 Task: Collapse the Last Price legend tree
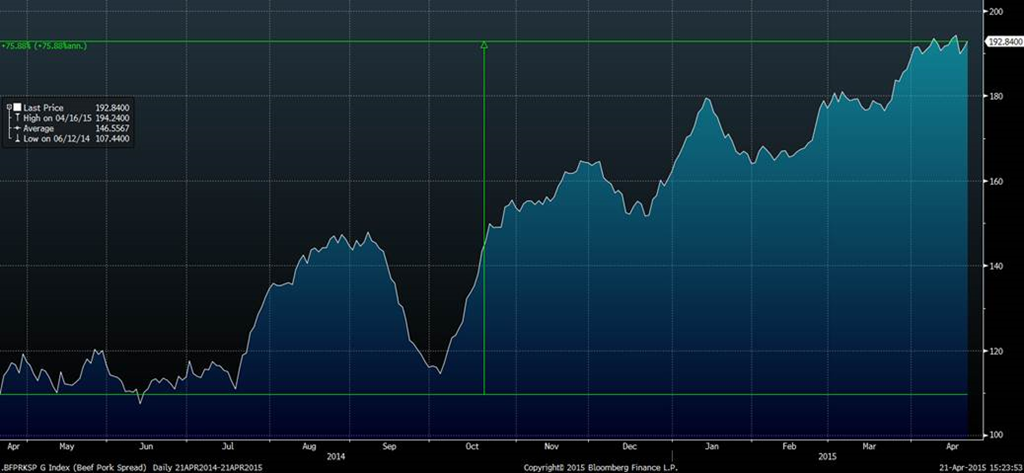tap(8, 107)
